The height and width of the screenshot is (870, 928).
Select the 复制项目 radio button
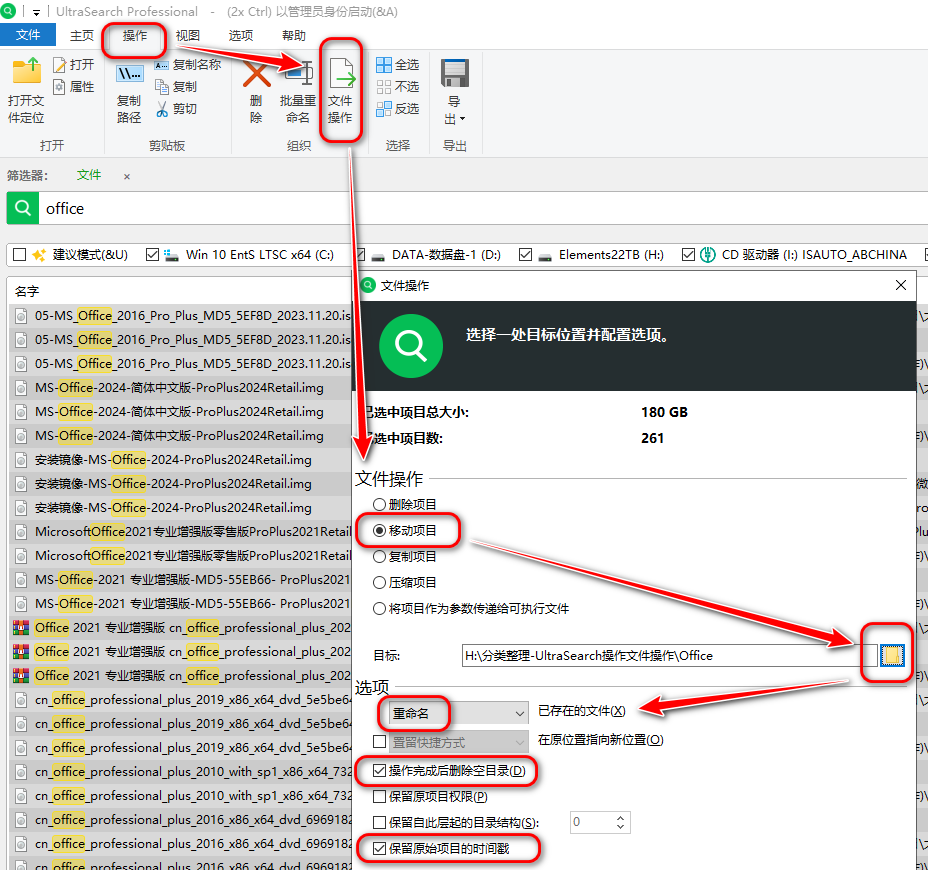pyautogui.click(x=379, y=556)
